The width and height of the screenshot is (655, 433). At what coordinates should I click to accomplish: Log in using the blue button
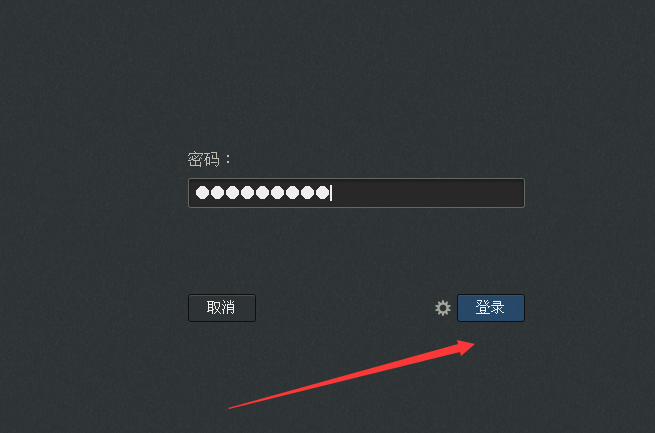point(491,308)
